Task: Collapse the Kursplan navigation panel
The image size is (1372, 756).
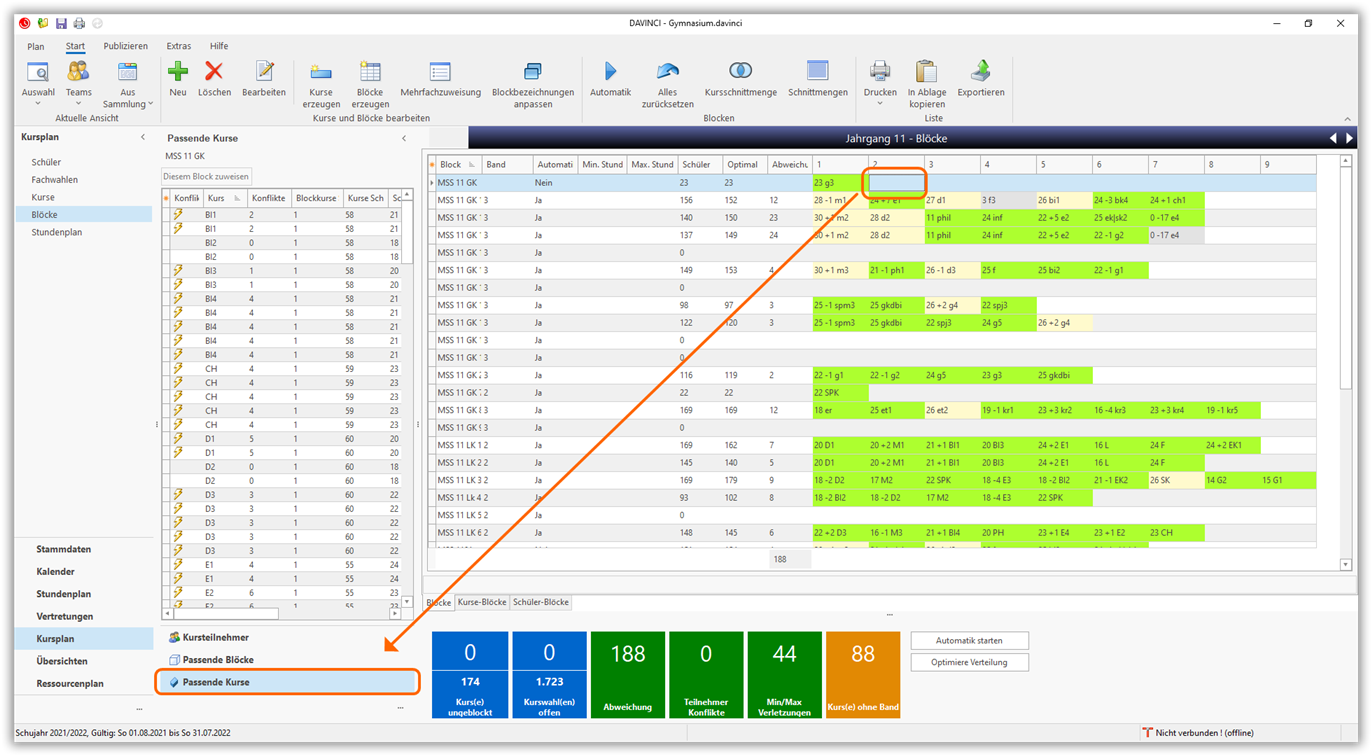Action: [x=143, y=138]
